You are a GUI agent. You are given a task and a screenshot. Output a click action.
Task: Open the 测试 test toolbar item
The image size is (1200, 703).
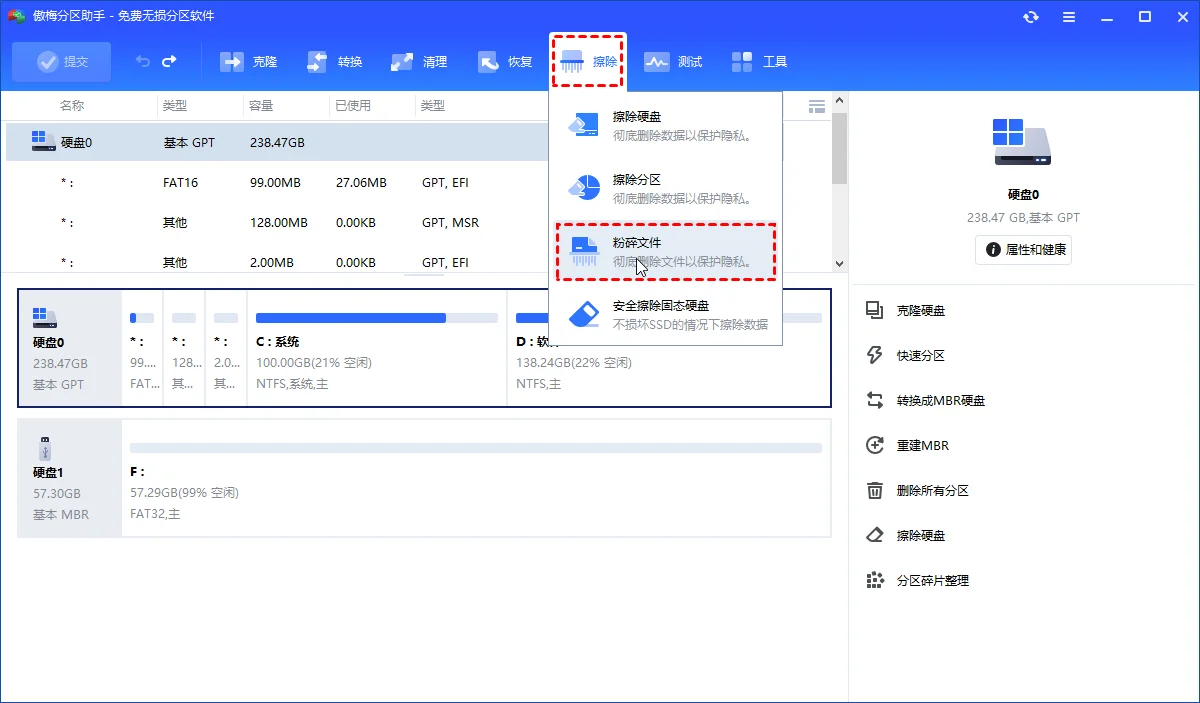click(673, 62)
